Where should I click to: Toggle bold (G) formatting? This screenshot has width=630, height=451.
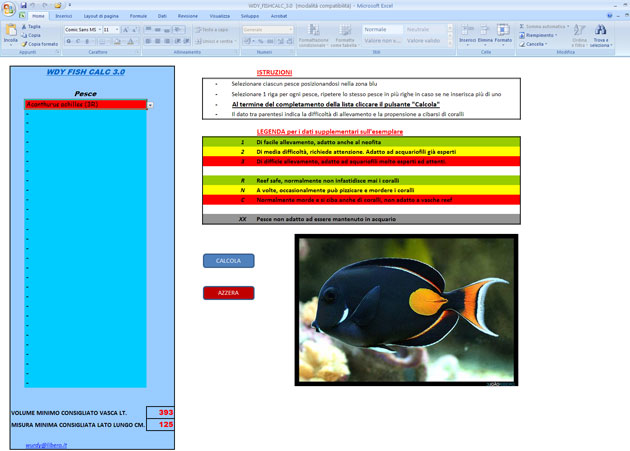coord(68,41)
